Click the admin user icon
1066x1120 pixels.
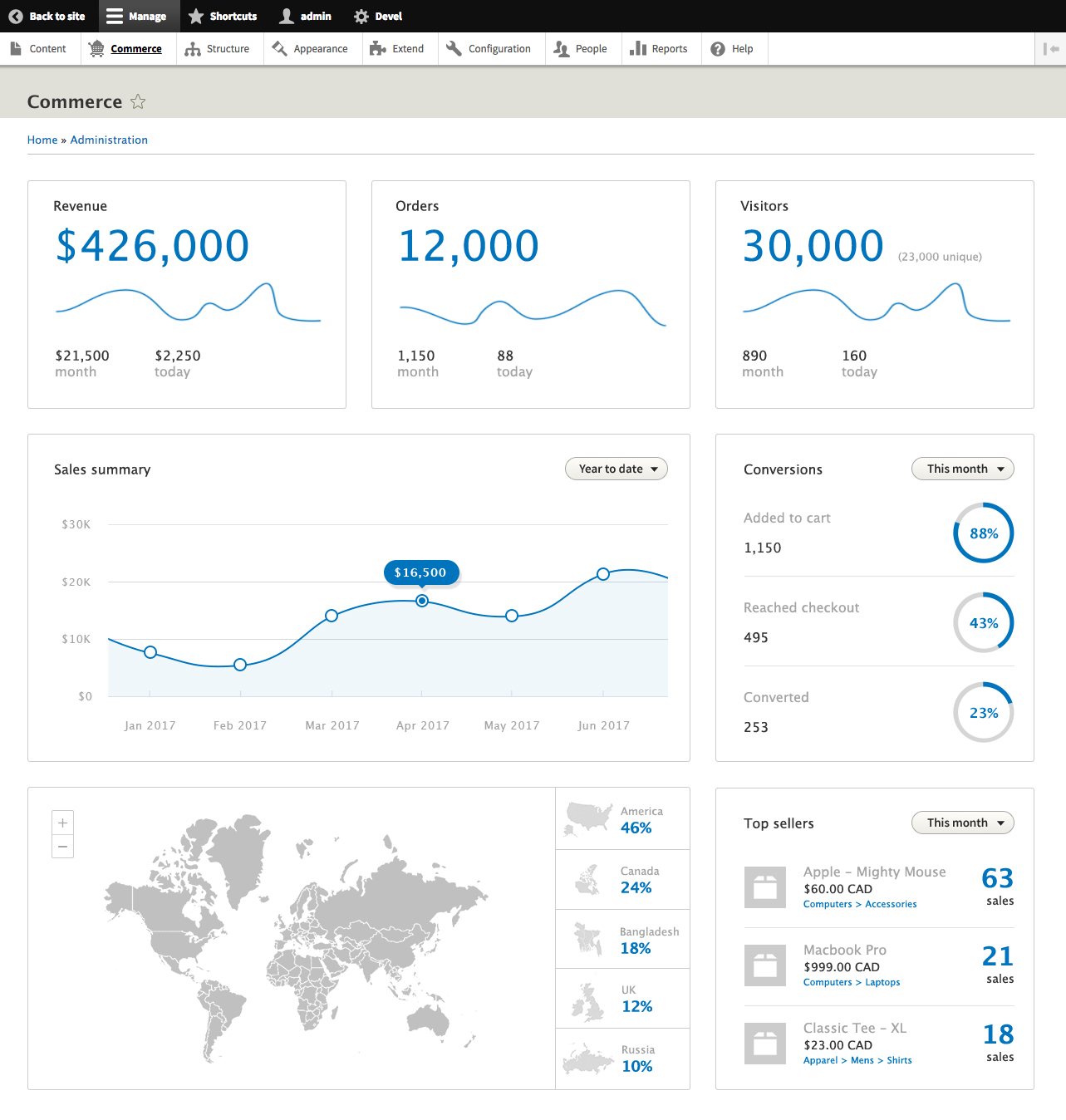click(287, 17)
